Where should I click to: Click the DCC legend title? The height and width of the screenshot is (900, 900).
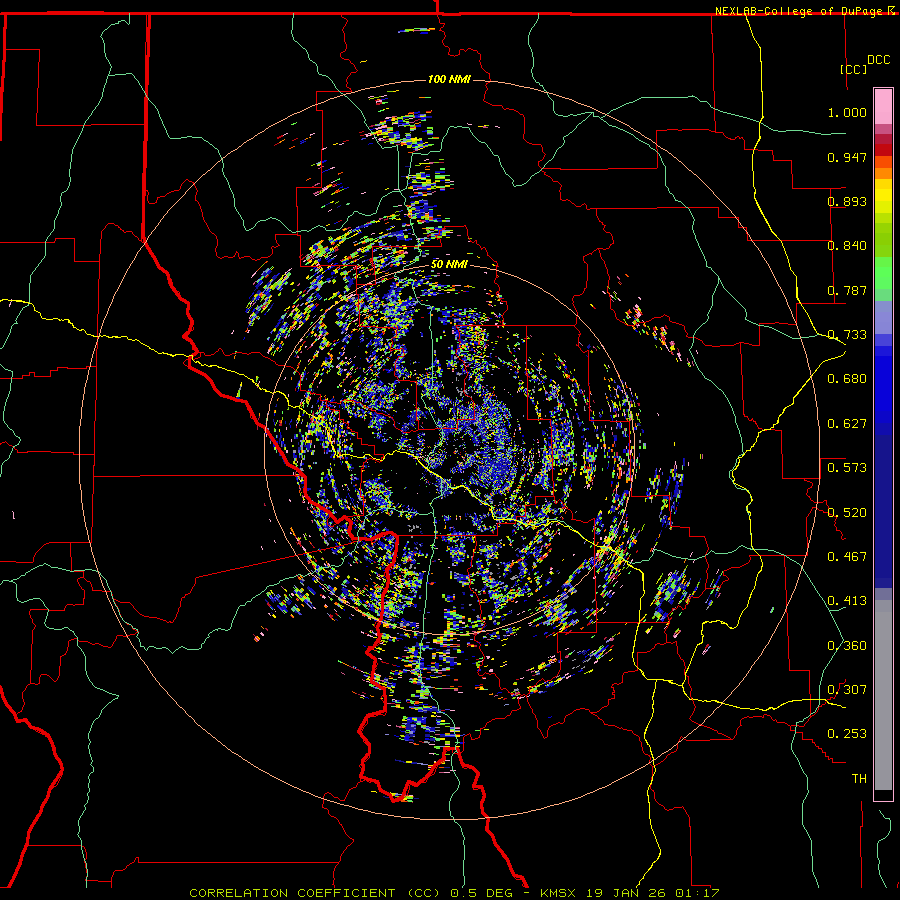[x=878, y=60]
